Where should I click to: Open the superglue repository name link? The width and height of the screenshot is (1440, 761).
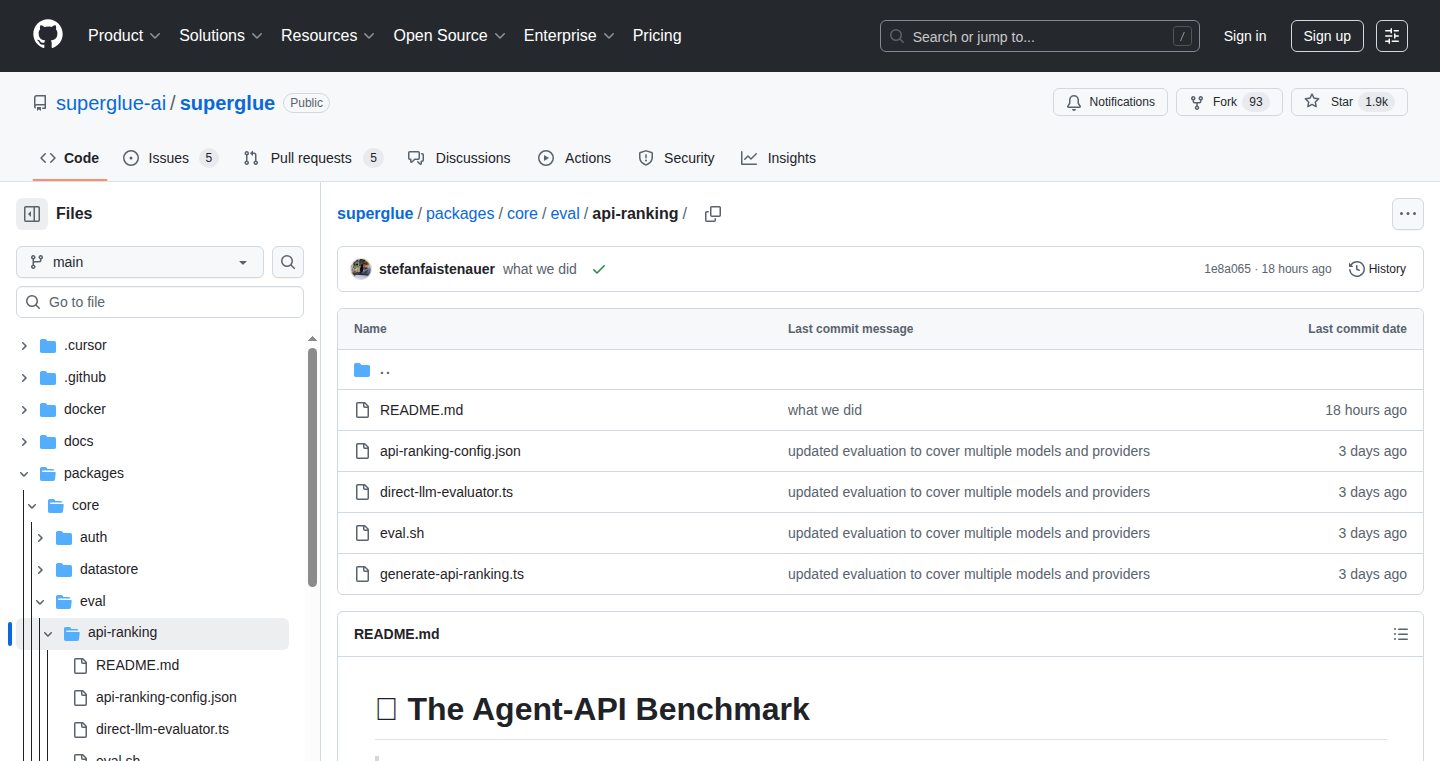pos(227,103)
